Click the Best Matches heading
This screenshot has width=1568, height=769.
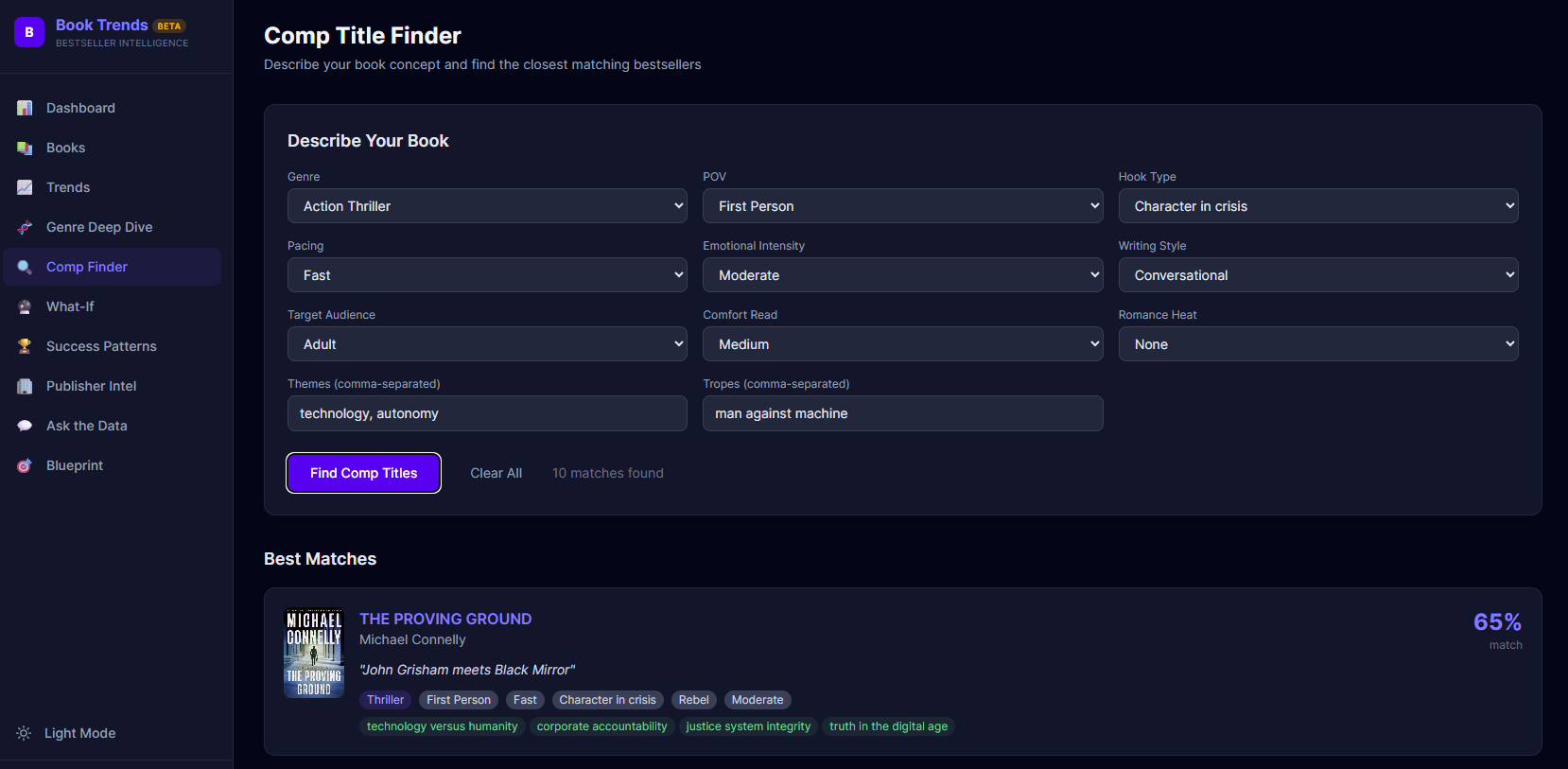[320, 559]
